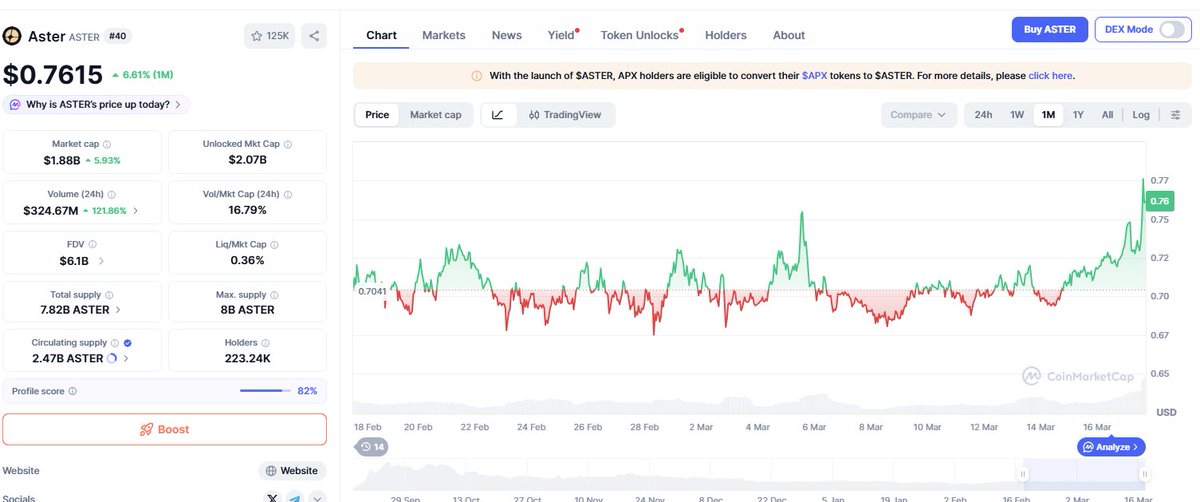The image size is (1200, 502).
Task: Open the Telegram social icon
Action: point(295,497)
